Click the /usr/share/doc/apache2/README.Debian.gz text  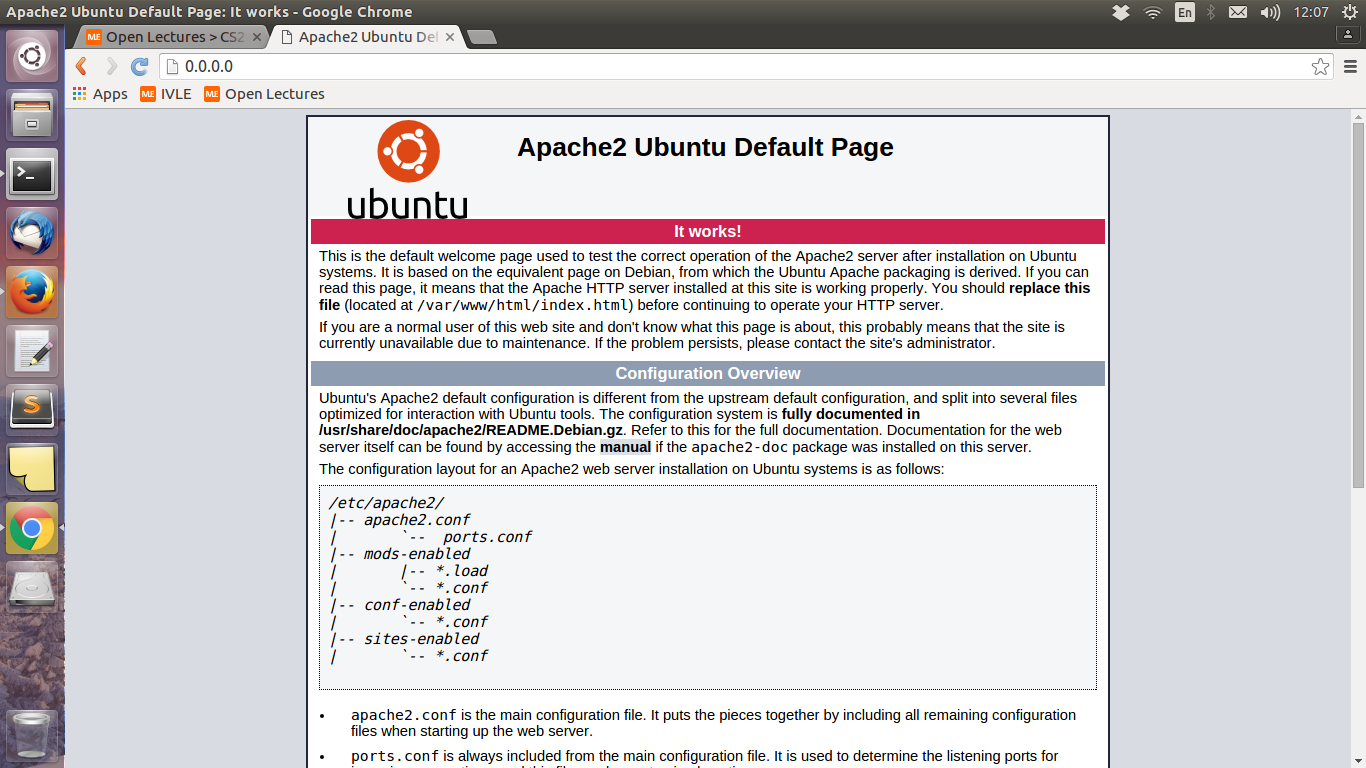point(472,430)
